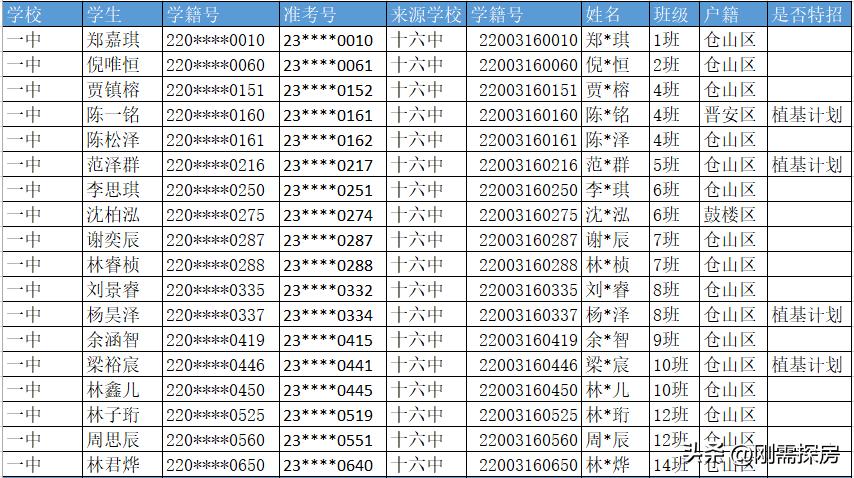This screenshot has height=478, width=854.
Task: Click student name 林子珩
Action: 113,415
